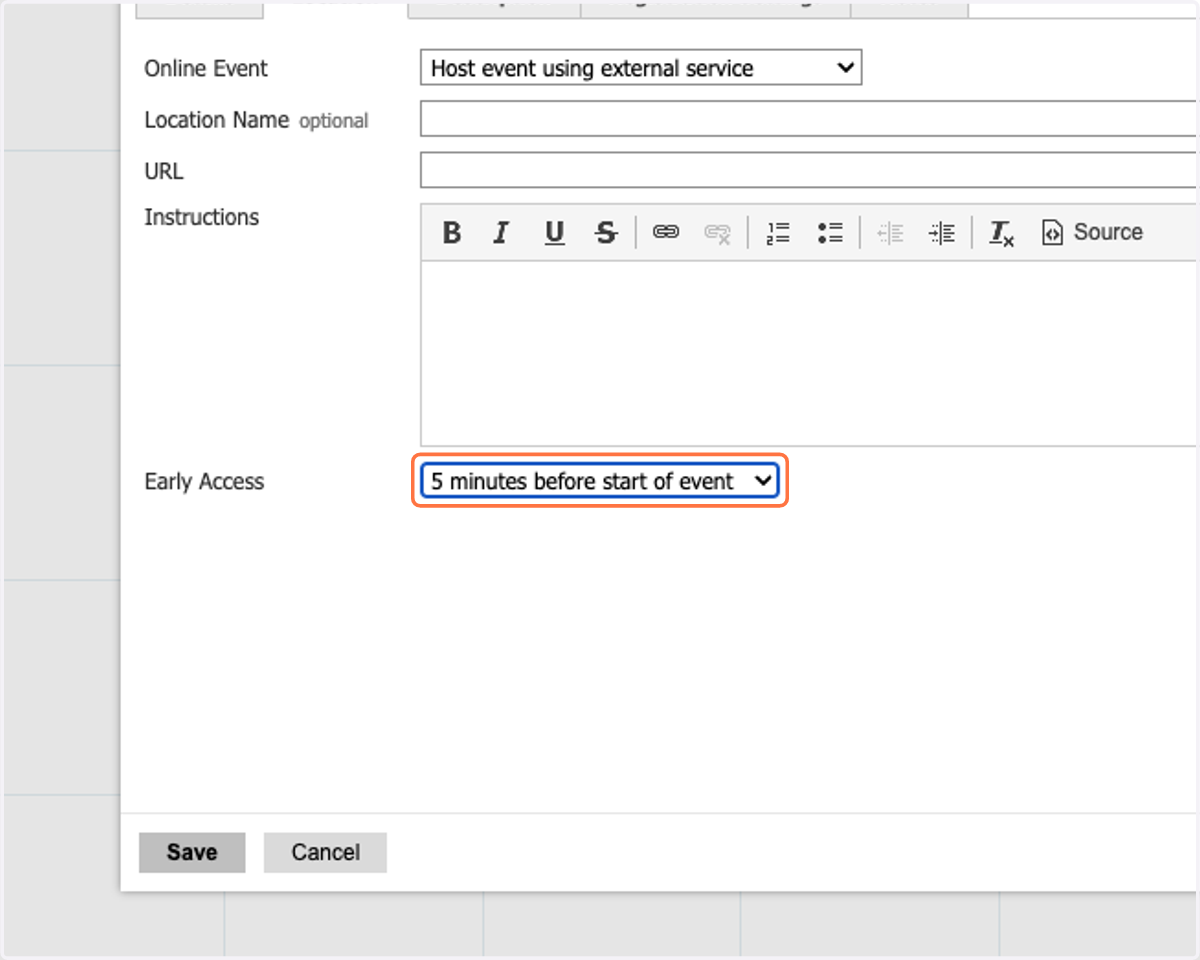Click the remove format icon
The height and width of the screenshot is (960, 1200).
(x=1001, y=233)
